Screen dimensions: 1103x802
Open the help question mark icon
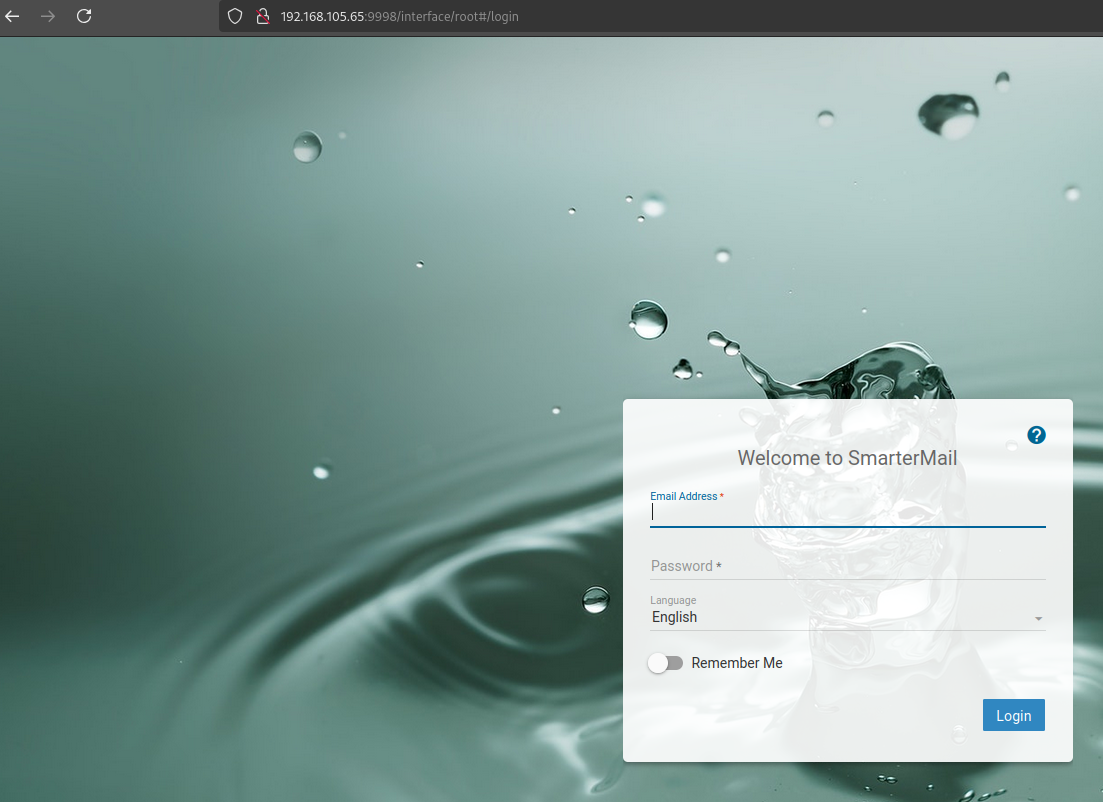[1036, 435]
